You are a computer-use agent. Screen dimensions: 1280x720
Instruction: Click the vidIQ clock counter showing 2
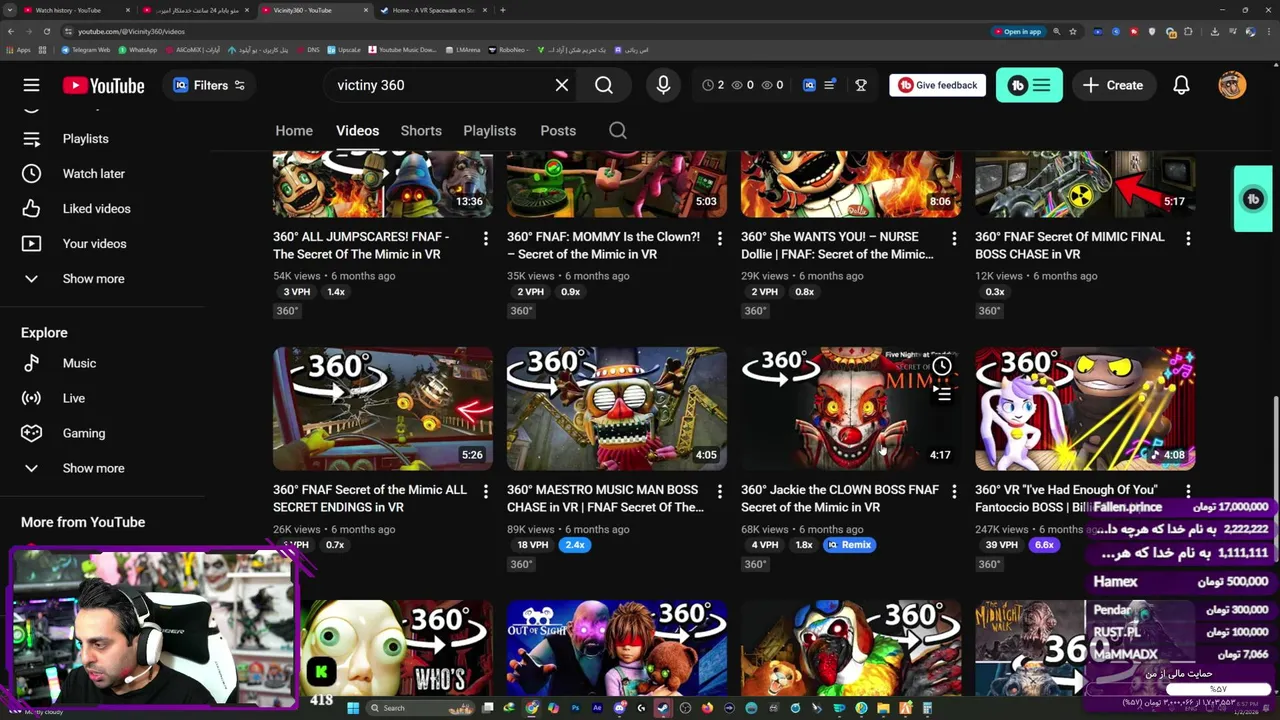click(713, 85)
